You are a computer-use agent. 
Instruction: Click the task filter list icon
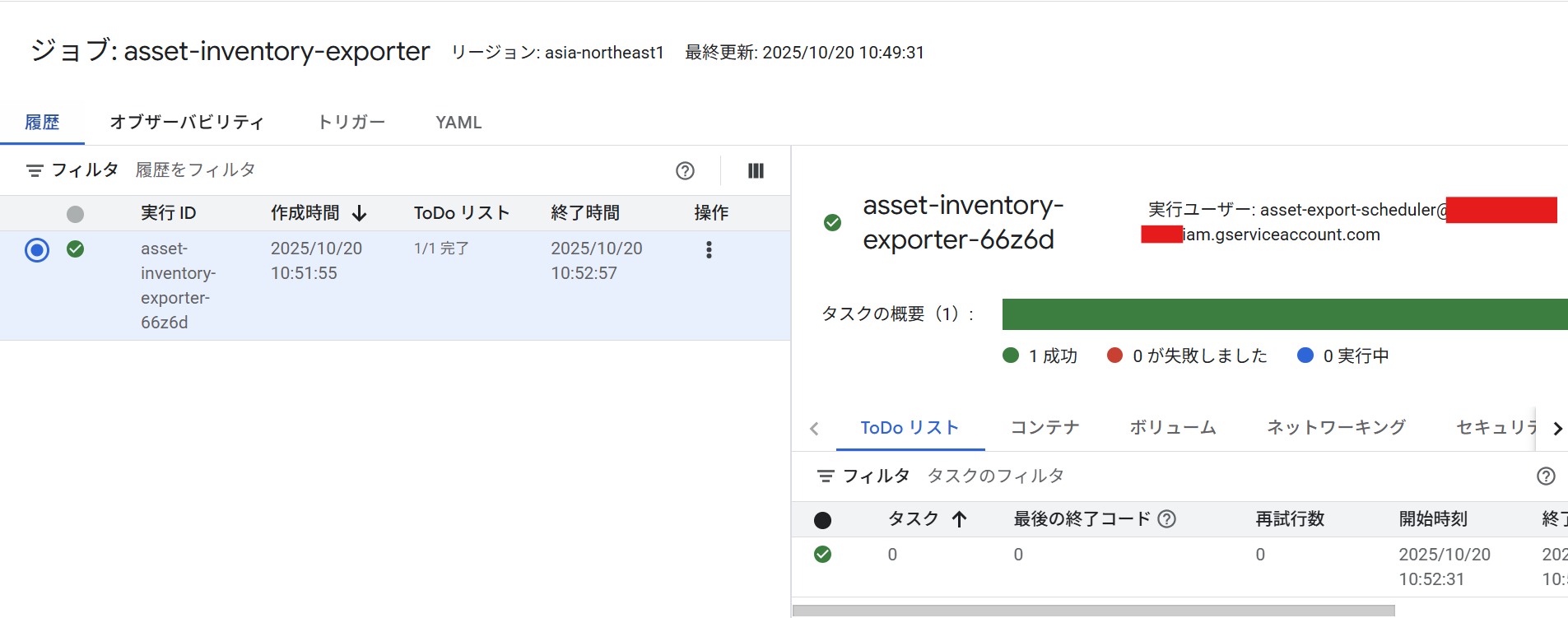coord(826,476)
